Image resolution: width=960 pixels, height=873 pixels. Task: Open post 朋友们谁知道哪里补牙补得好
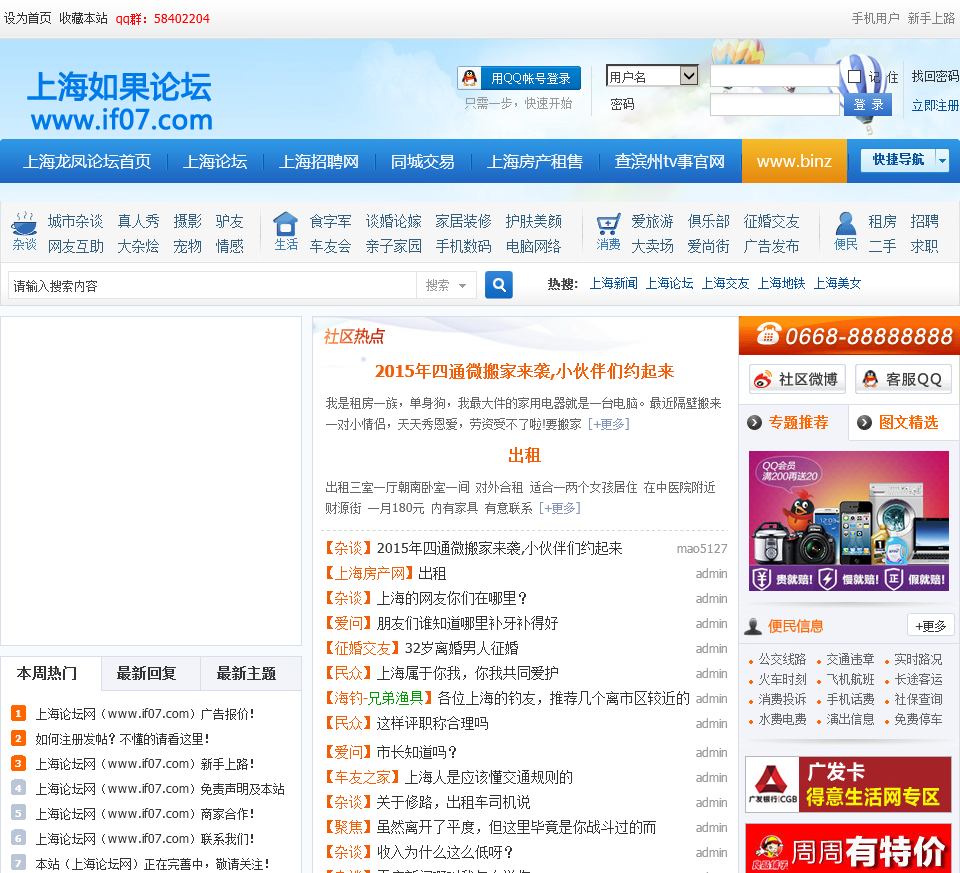coord(467,623)
